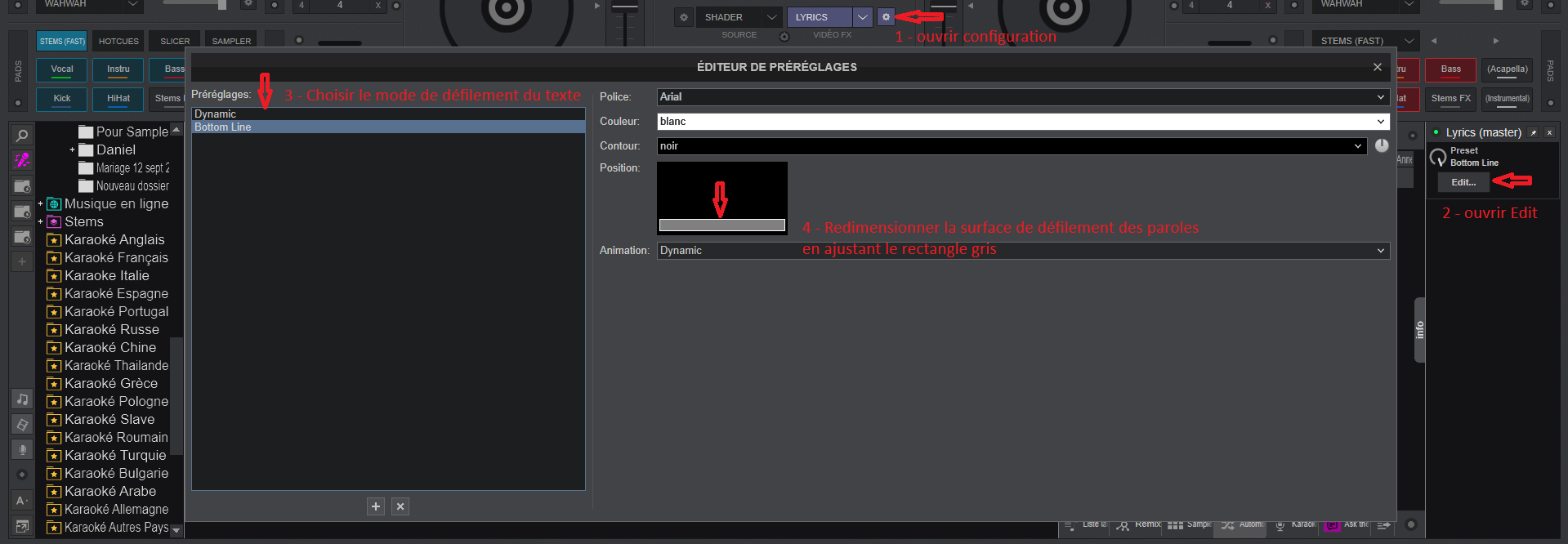Select the Dynamic preset in list
The height and width of the screenshot is (544, 1568).
pyautogui.click(x=216, y=114)
